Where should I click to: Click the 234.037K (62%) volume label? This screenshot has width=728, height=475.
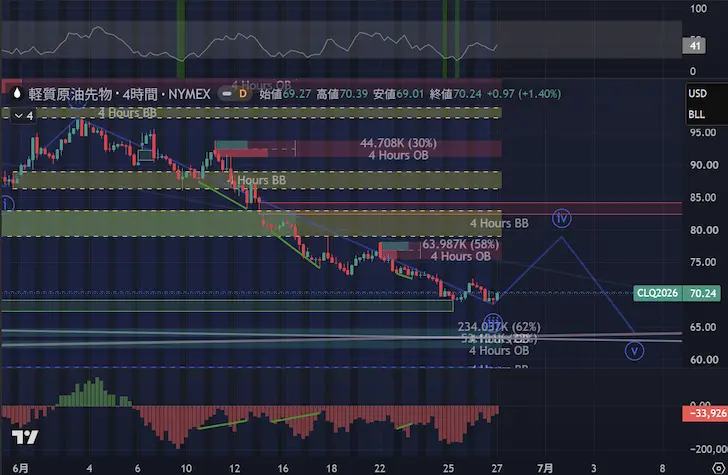click(499, 326)
